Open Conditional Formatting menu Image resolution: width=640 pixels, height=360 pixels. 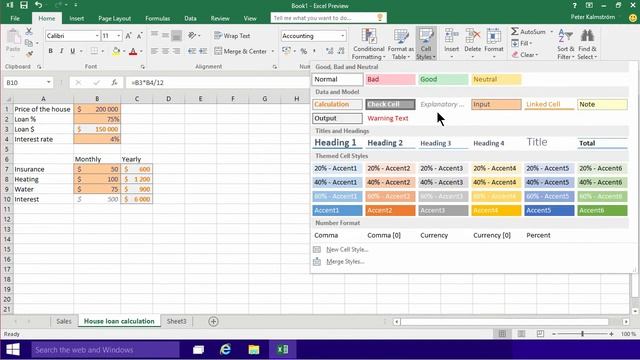click(368, 44)
